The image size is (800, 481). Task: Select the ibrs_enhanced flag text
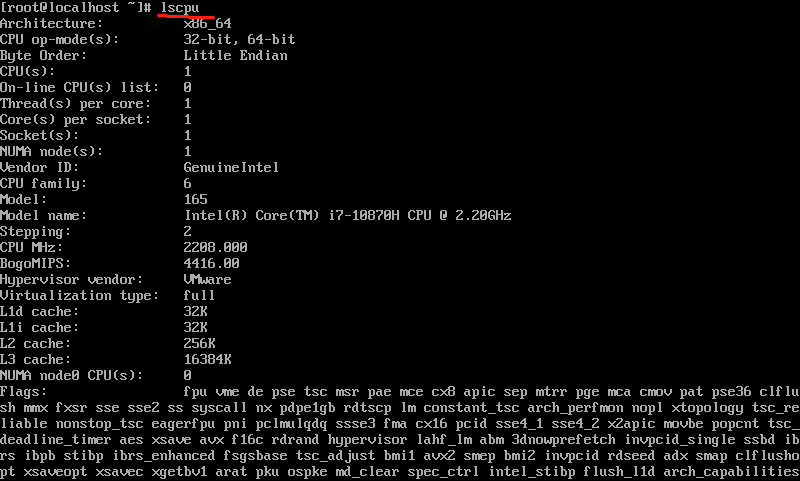pyautogui.click(x=164, y=455)
